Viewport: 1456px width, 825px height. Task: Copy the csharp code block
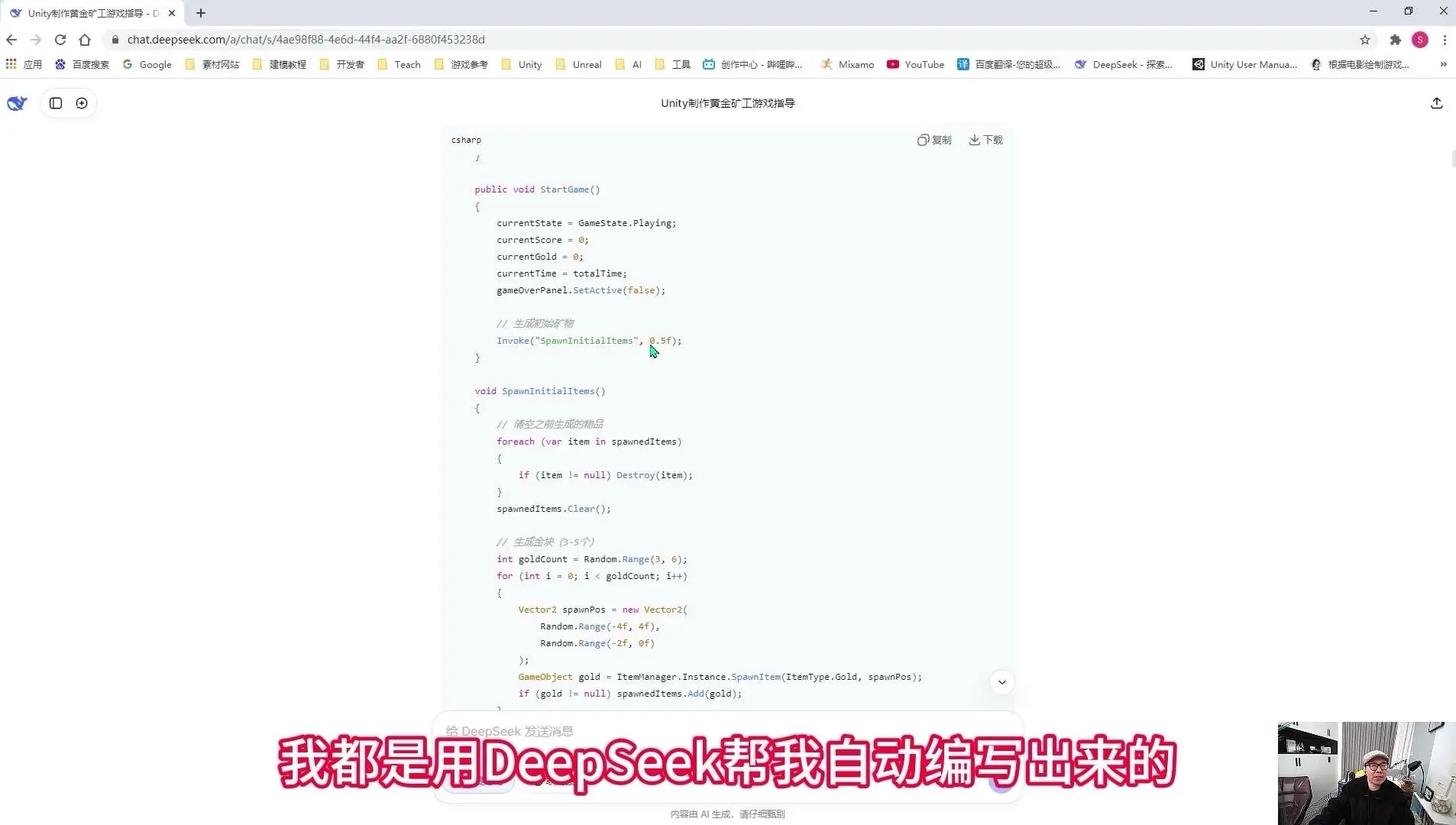point(934,140)
